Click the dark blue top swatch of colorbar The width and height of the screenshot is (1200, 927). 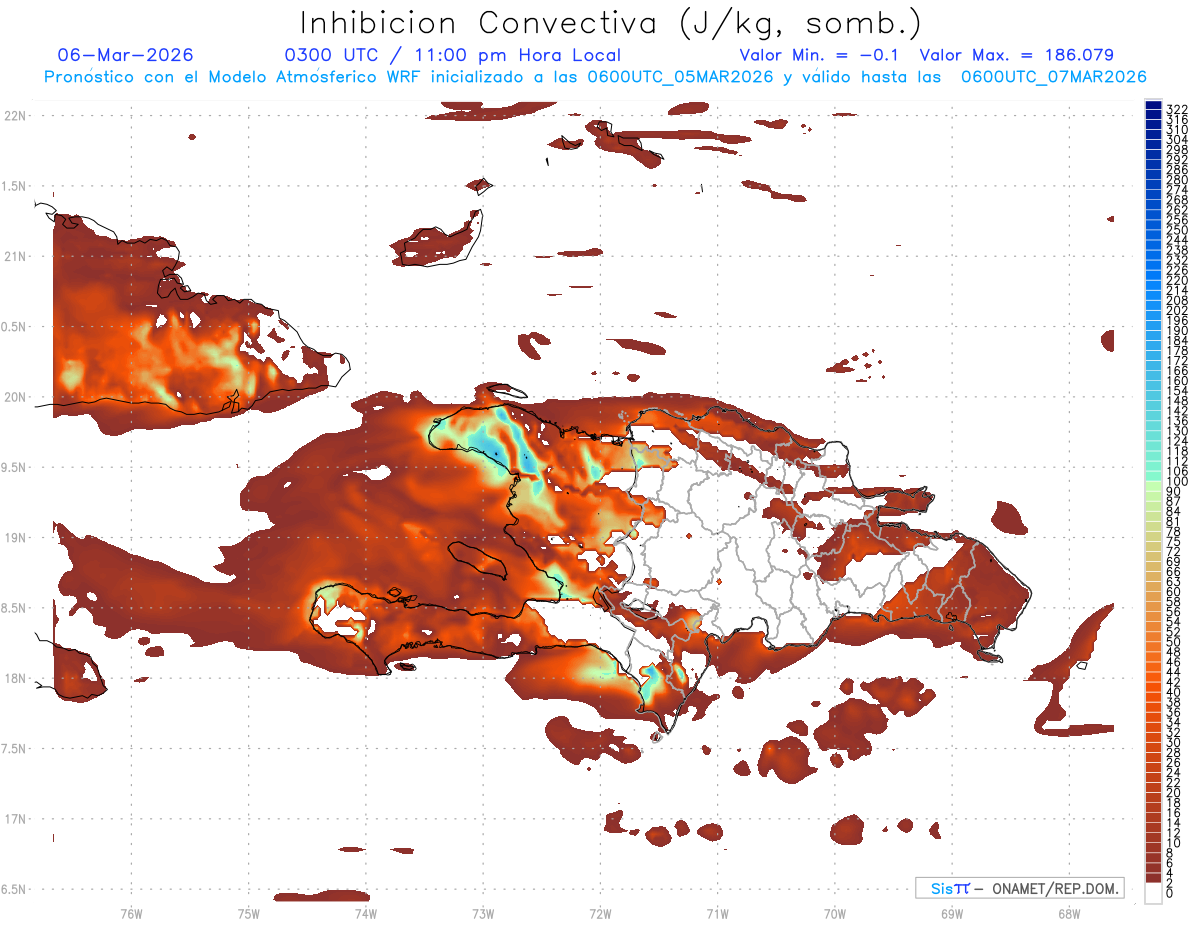[1154, 105]
